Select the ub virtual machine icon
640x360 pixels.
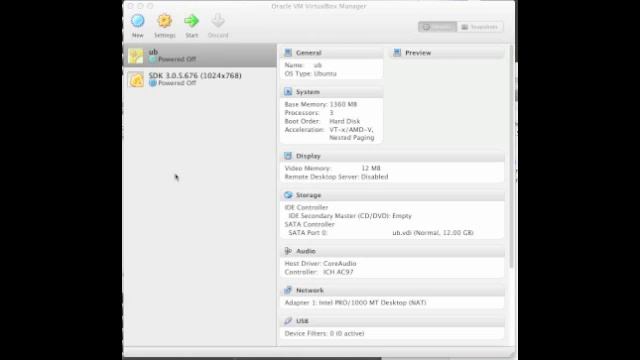136,56
